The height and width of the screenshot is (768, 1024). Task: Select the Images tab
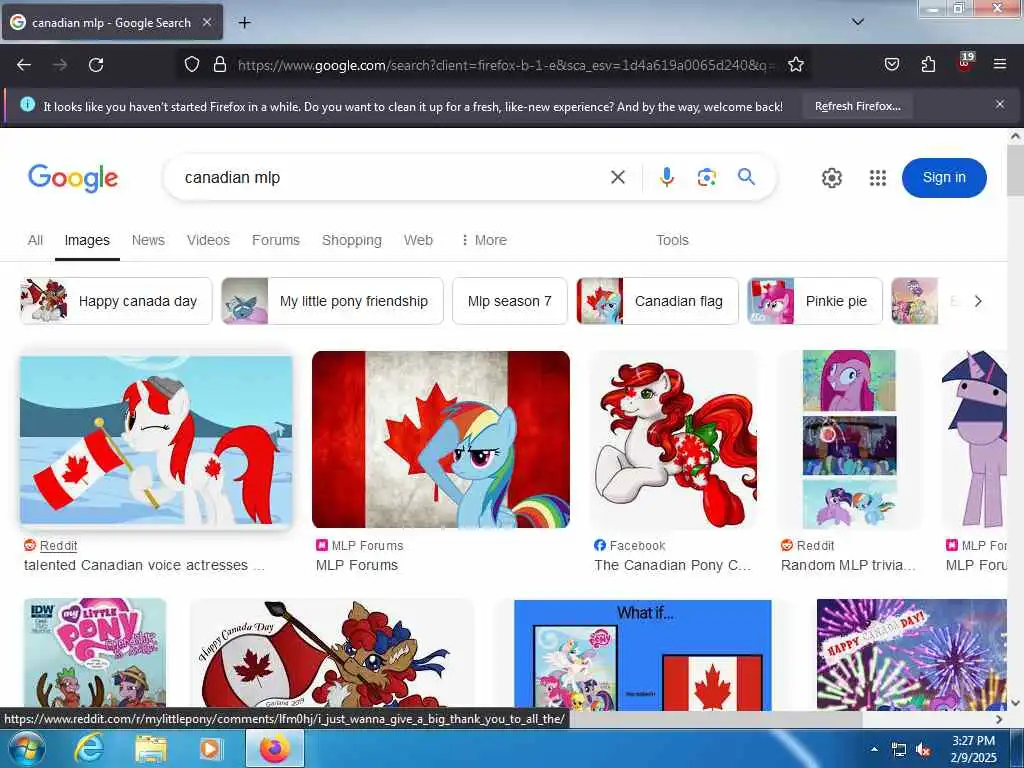tap(87, 240)
